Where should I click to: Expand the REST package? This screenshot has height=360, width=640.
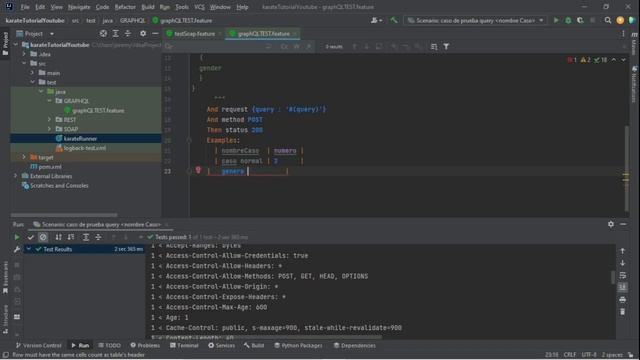coord(49,119)
